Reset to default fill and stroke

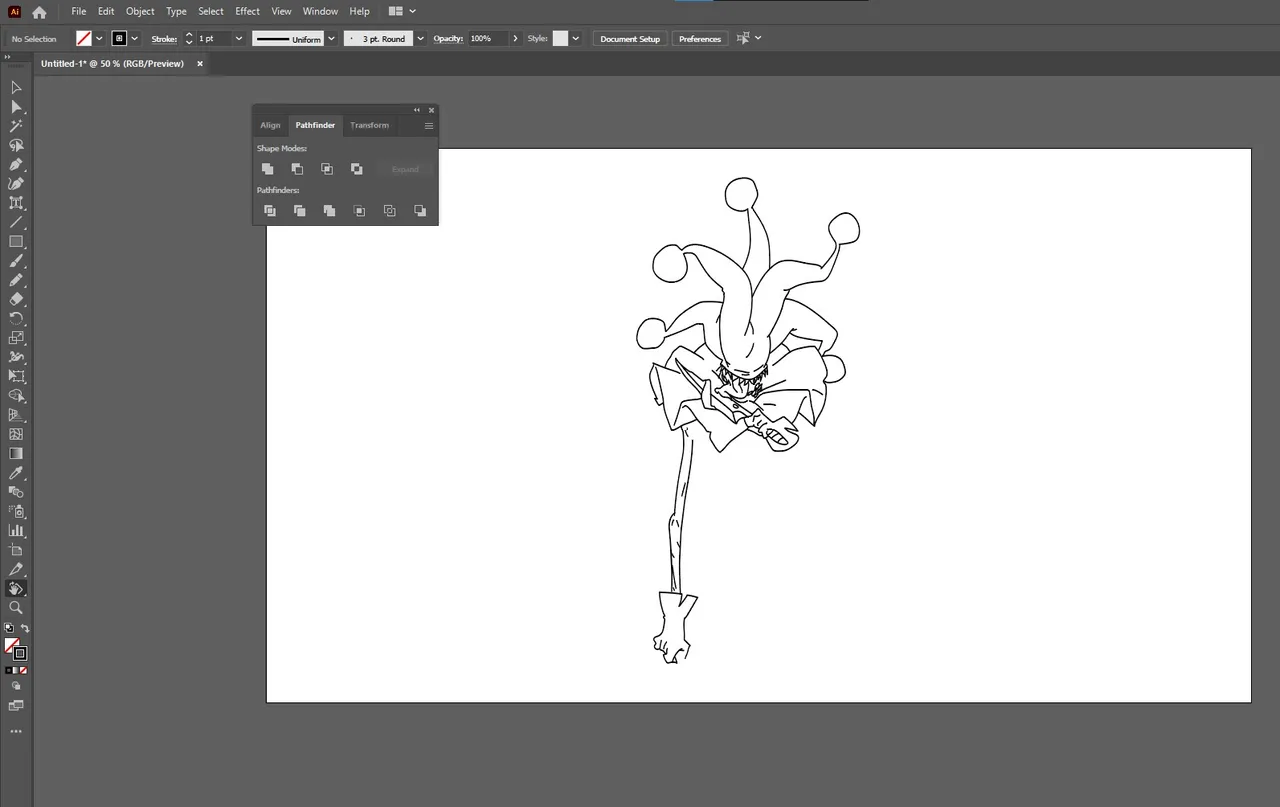tap(9, 628)
